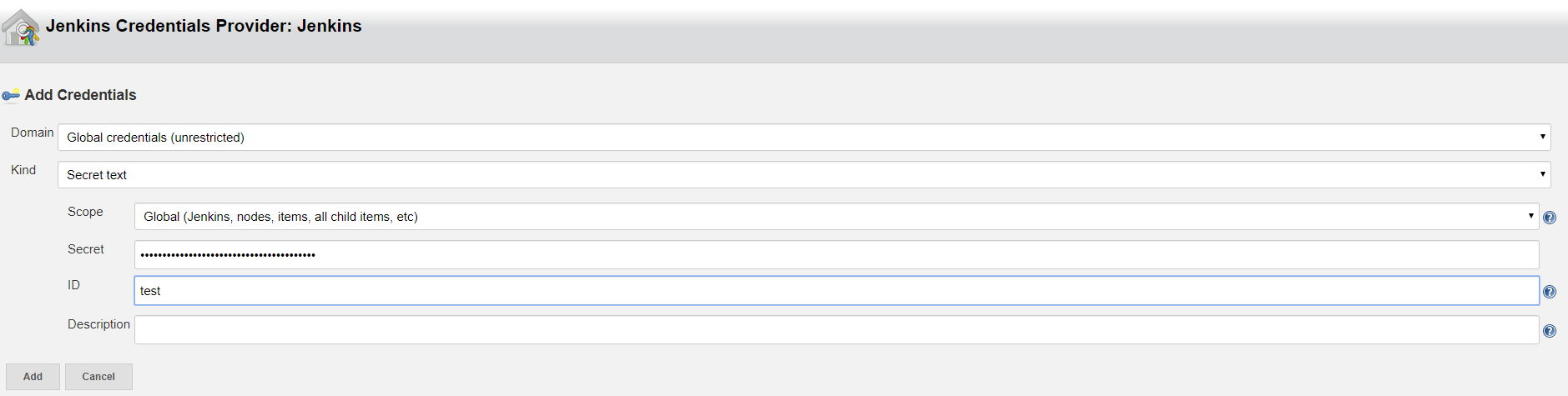The image size is (1568, 396).
Task: Click the Jenkins credentials house icon
Action: click(x=21, y=27)
